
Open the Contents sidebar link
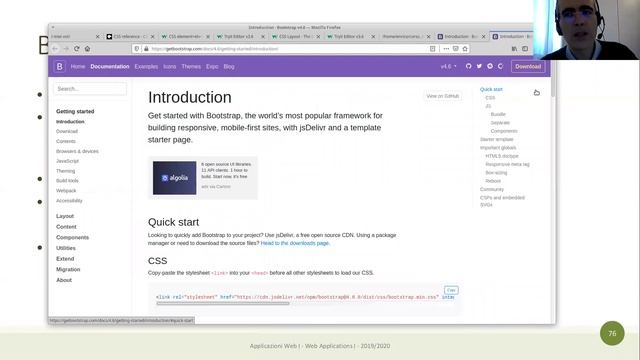pyautogui.click(x=66, y=141)
